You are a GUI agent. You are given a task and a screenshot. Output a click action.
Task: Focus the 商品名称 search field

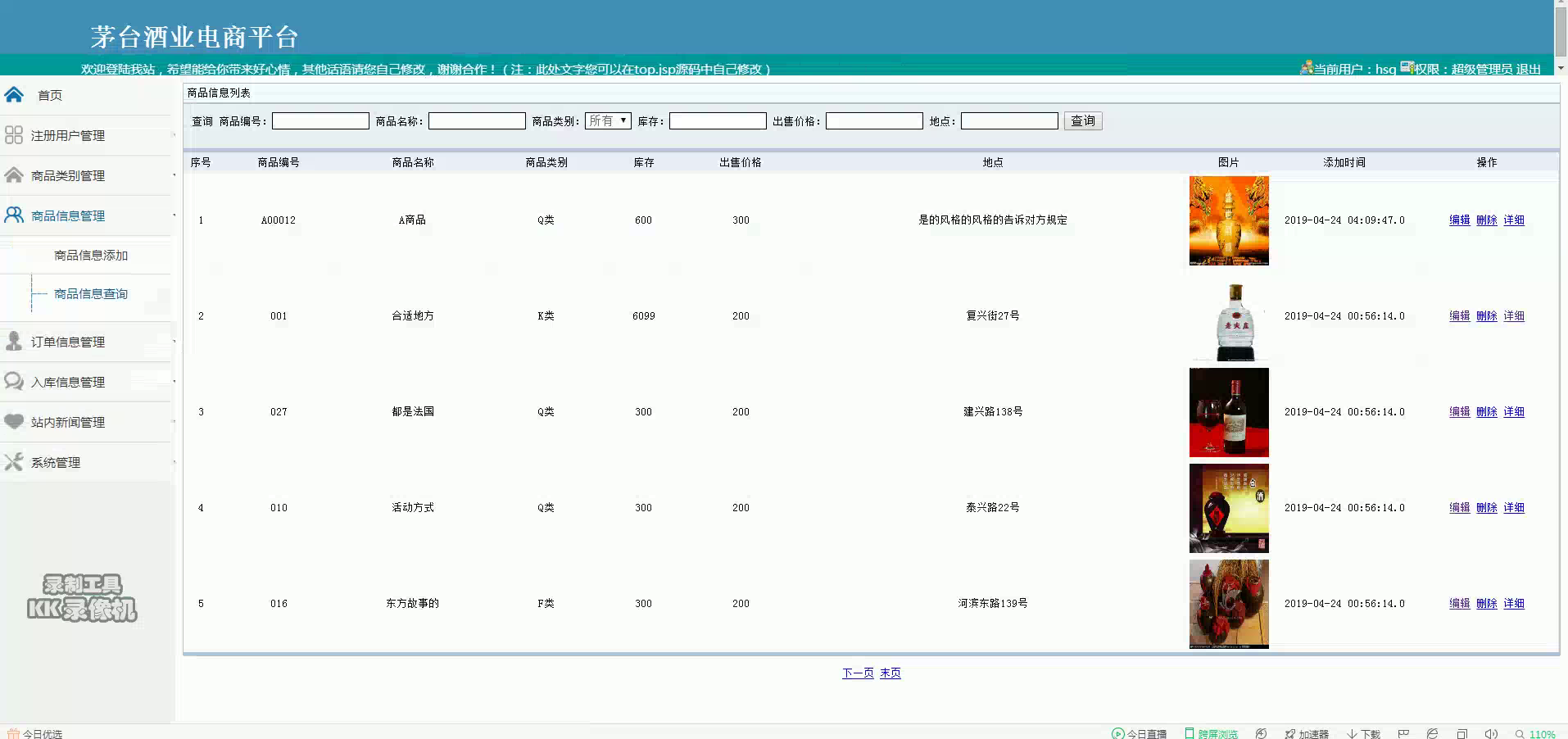[477, 121]
